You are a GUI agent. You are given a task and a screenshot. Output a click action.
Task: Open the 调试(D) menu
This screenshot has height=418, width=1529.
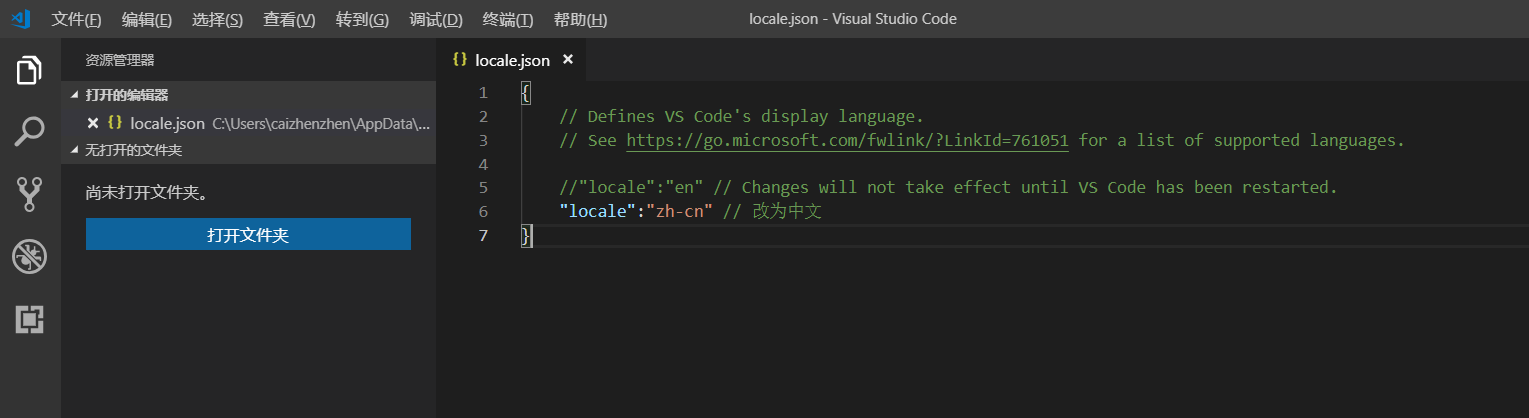(x=436, y=20)
